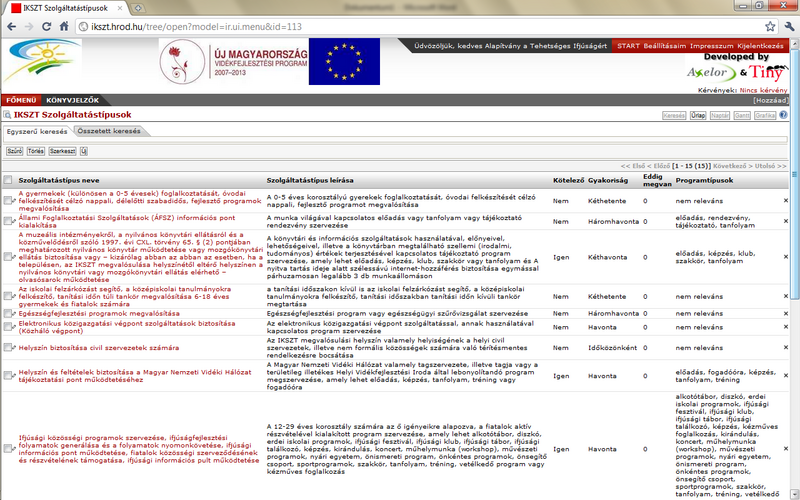The height and width of the screenshot is (500, 800).
Task: Click the Keresés view button
Action: 674,115
